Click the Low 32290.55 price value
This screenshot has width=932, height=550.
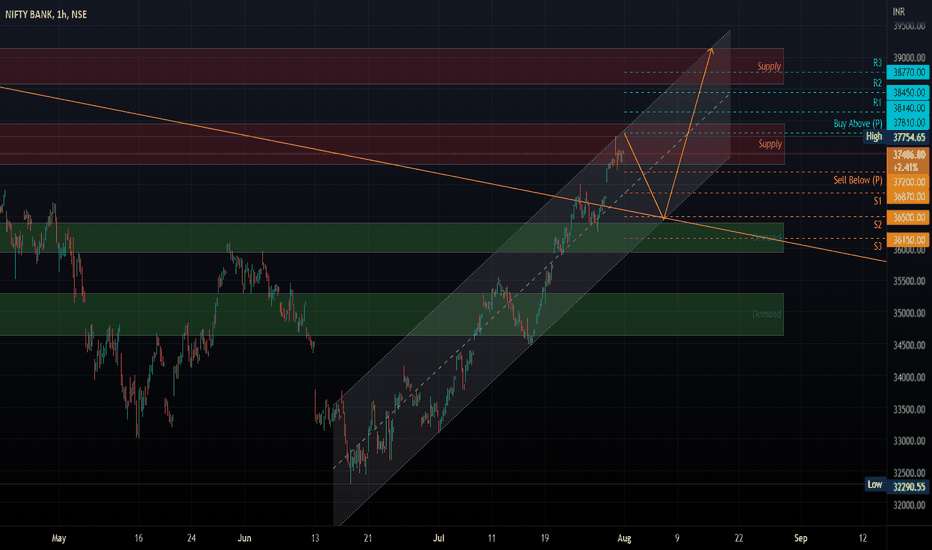click(x=909, y=487)
